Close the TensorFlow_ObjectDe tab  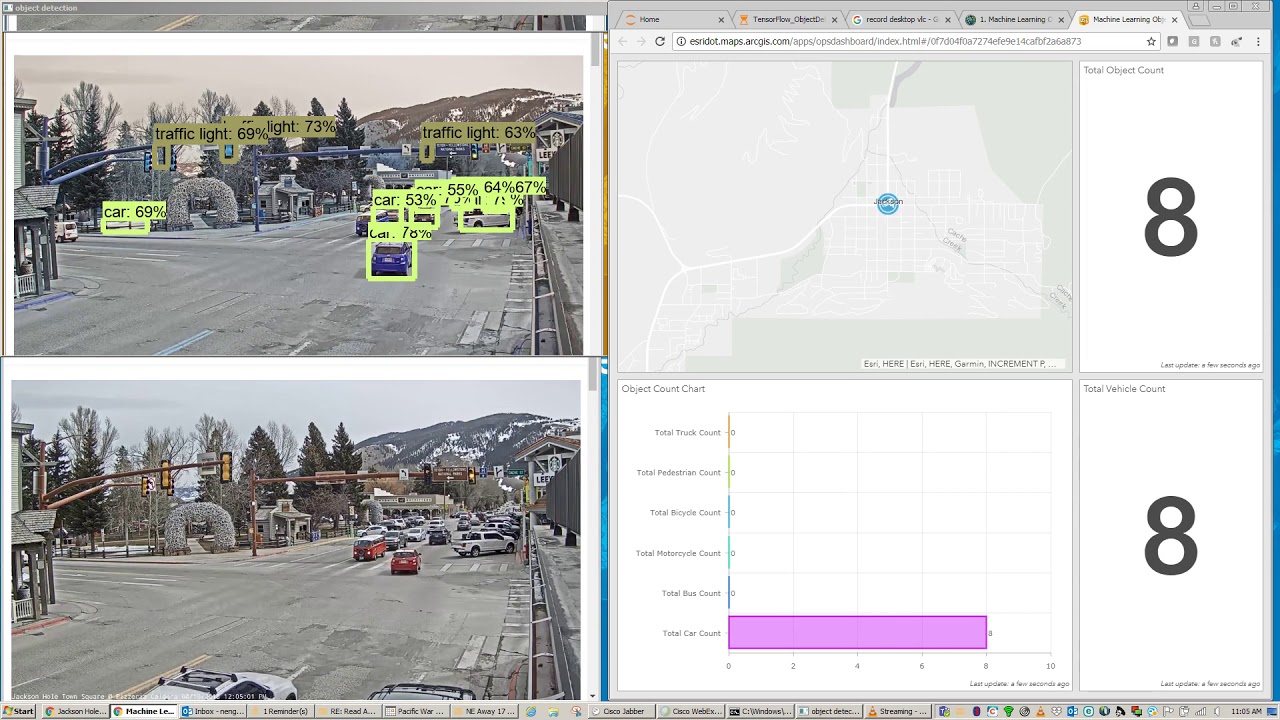tap(834, 19)
